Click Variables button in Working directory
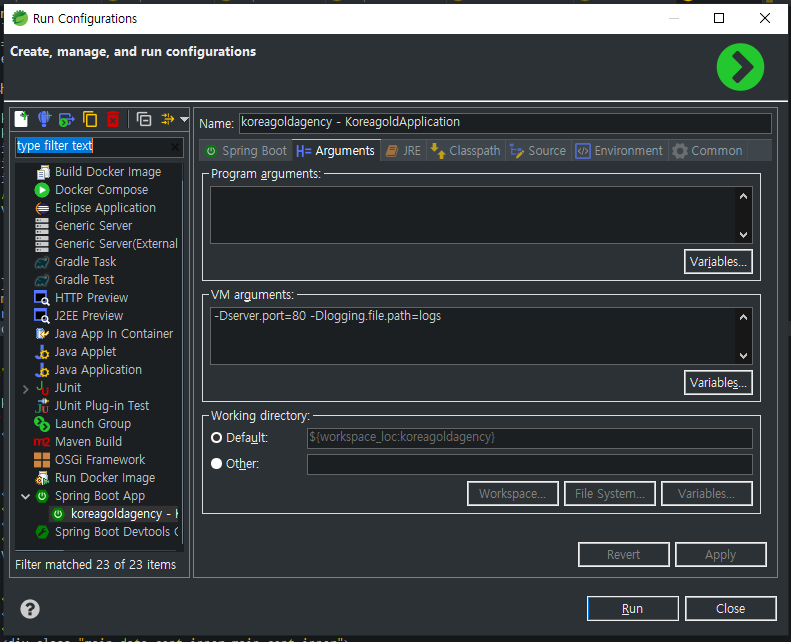The image size is (791, 642). click(707, 494)
